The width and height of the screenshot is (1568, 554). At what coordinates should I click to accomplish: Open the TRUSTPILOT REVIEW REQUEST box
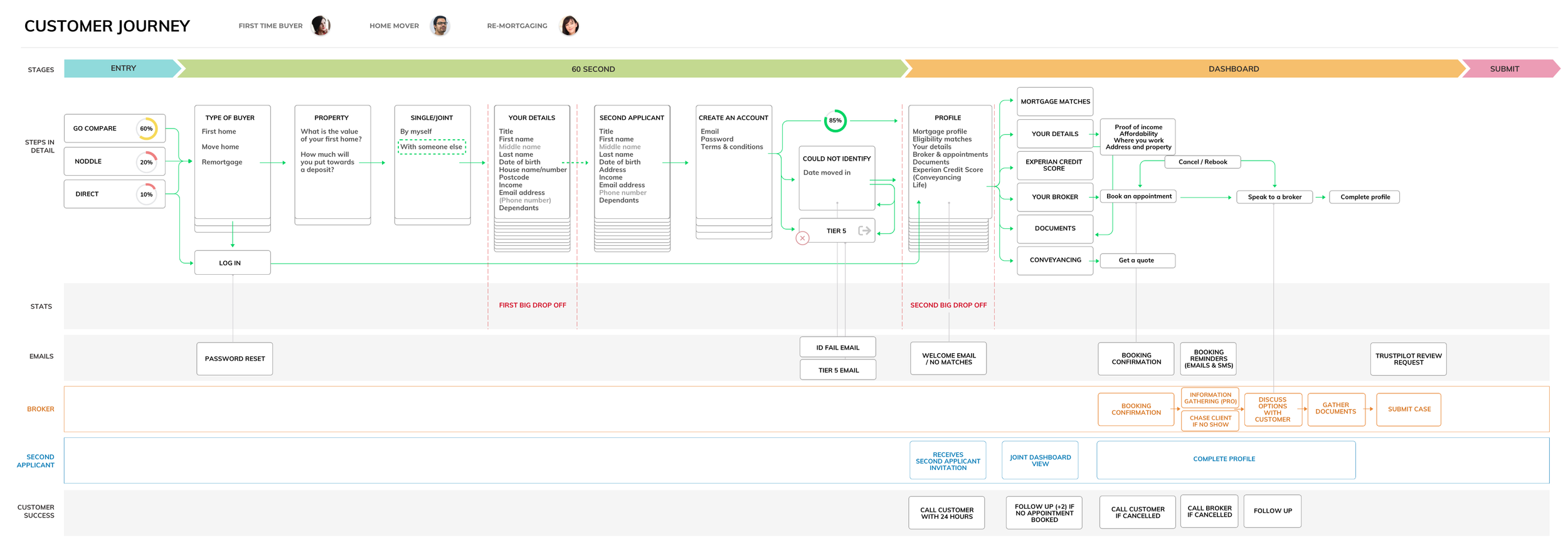[1408, 359]
